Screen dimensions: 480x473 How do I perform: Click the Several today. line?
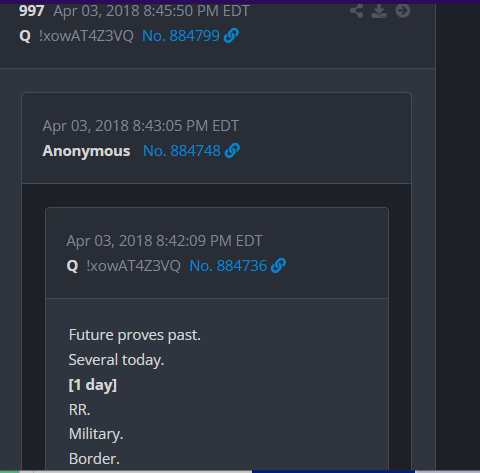tap(116, 360)
